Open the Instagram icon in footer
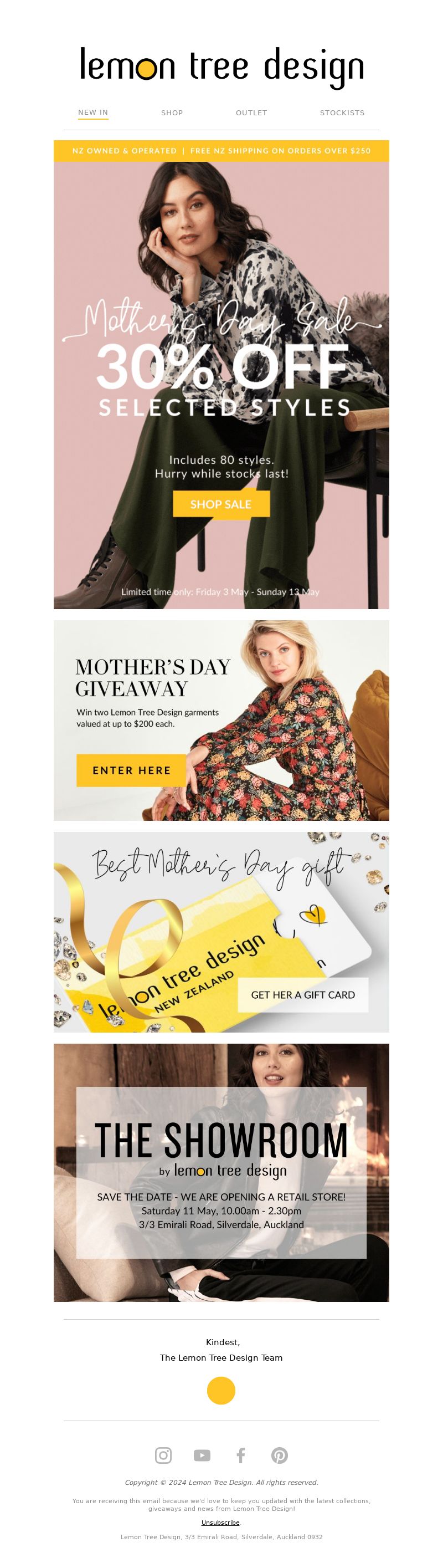Image resolution: width=443 pixels, height=1568 pixels. point(163,1455)
